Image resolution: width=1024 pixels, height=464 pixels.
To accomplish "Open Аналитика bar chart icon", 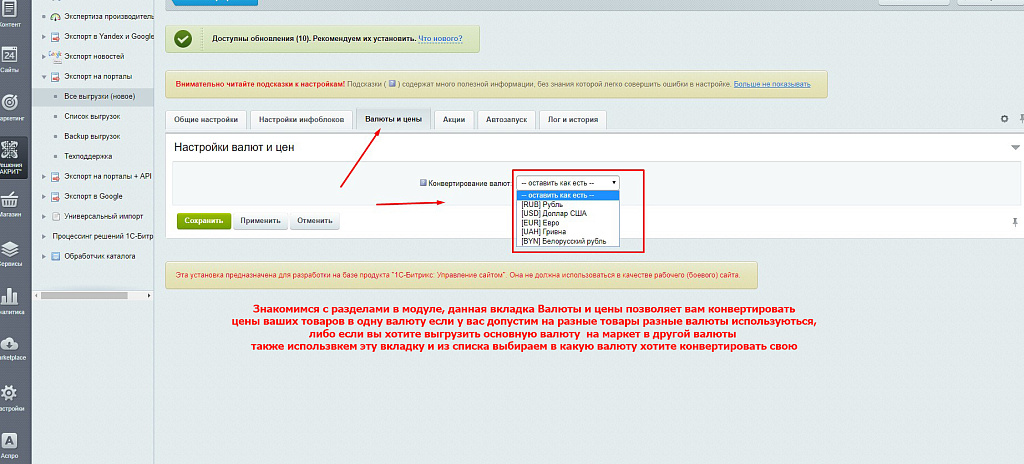I will (x=9, y=296).
